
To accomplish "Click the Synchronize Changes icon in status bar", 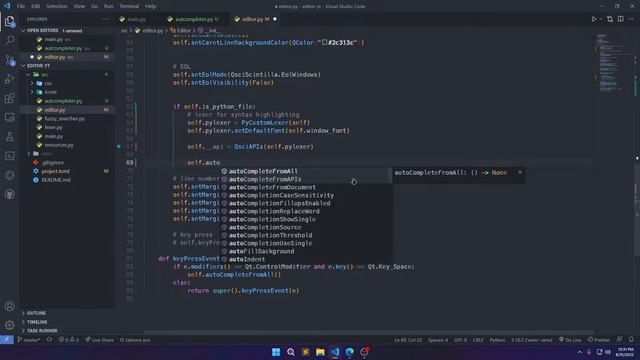I will pyautogui.click(x=49, y=340).
